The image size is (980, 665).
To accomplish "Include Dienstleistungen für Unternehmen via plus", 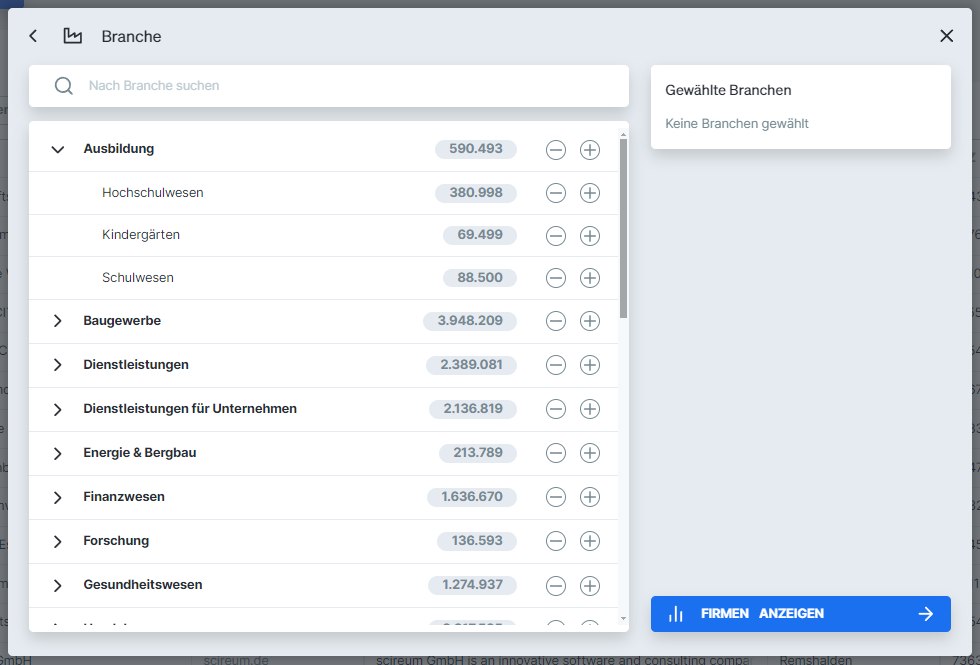I will click(x=590, y=409).
